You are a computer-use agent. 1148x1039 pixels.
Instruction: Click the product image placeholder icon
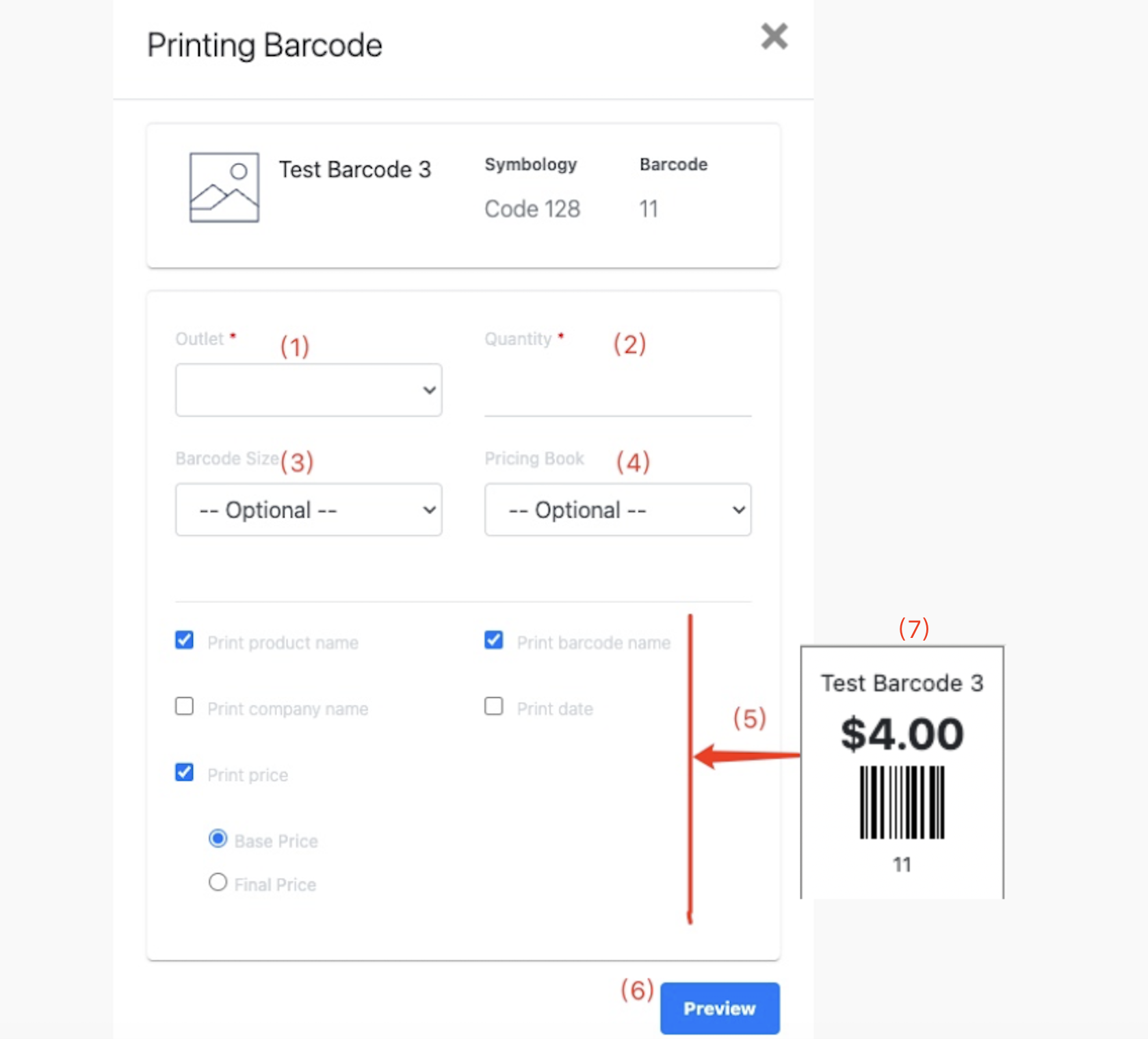click(x=224, y=187)
